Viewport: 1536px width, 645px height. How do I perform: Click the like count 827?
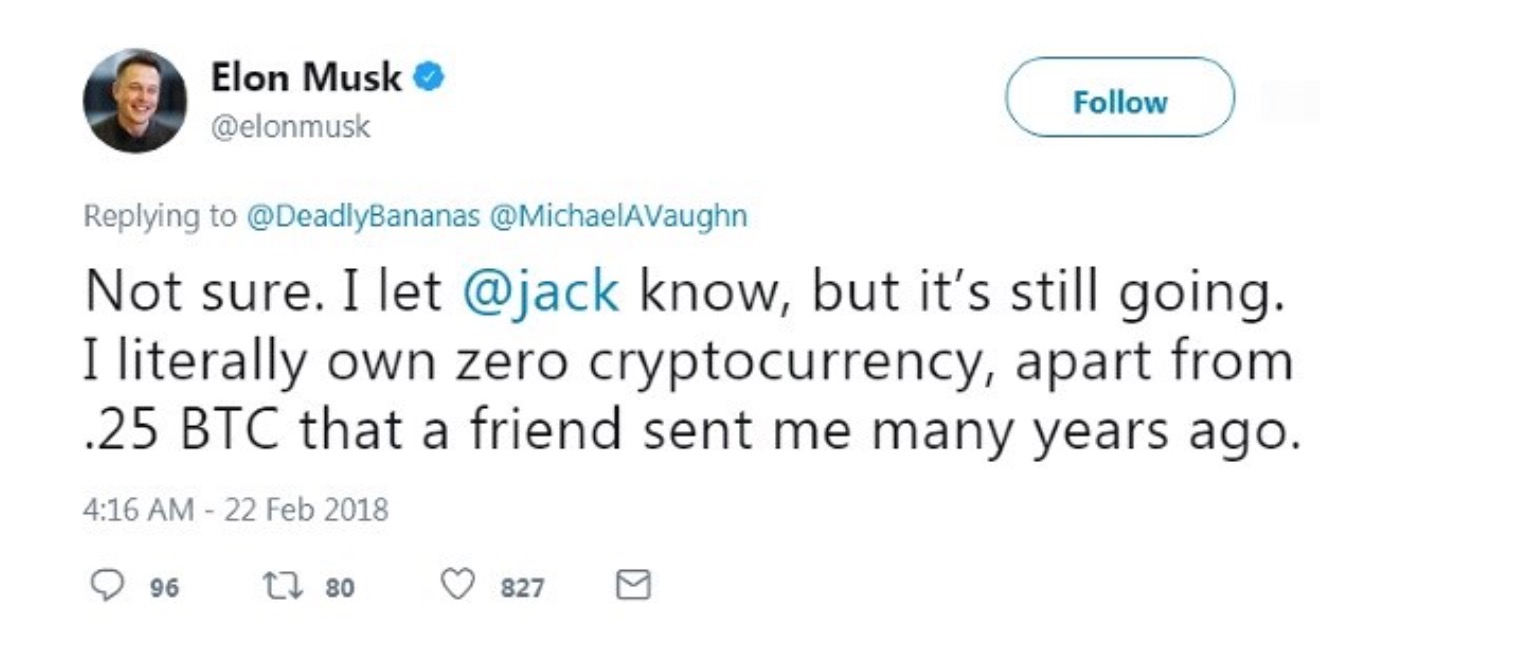point(522,588)
